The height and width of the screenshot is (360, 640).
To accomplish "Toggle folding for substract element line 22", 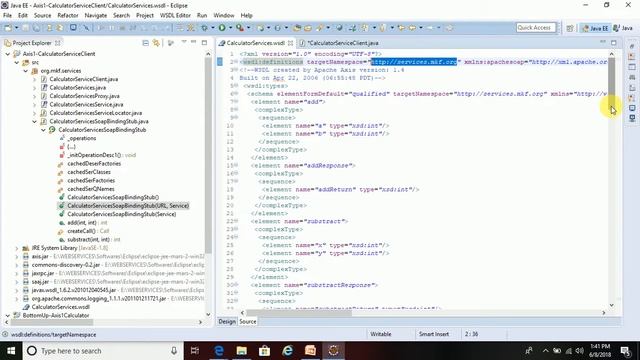I will tap(236, 221).
